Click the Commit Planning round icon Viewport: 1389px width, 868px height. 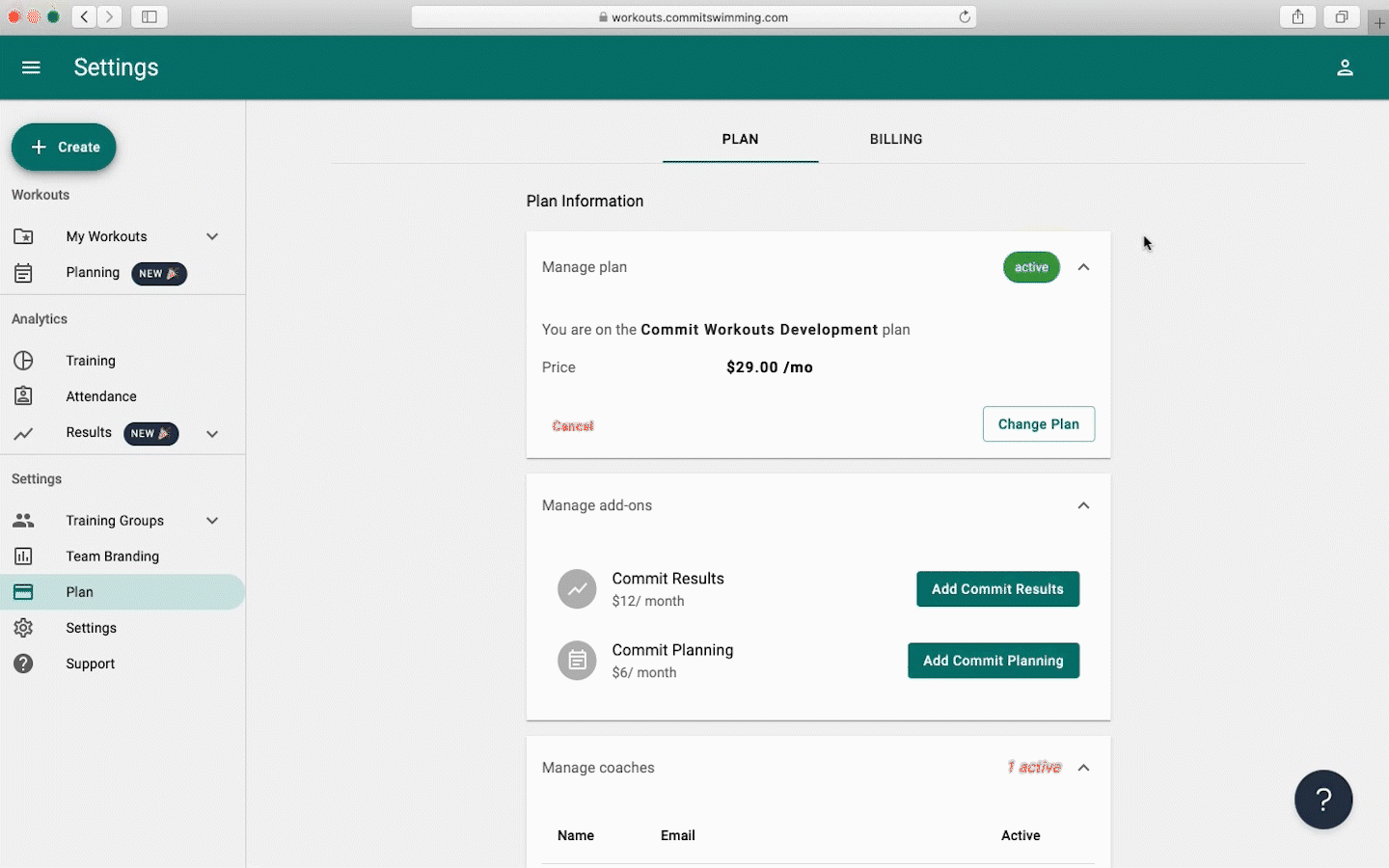pyautogui.click(x=577, y=661)
